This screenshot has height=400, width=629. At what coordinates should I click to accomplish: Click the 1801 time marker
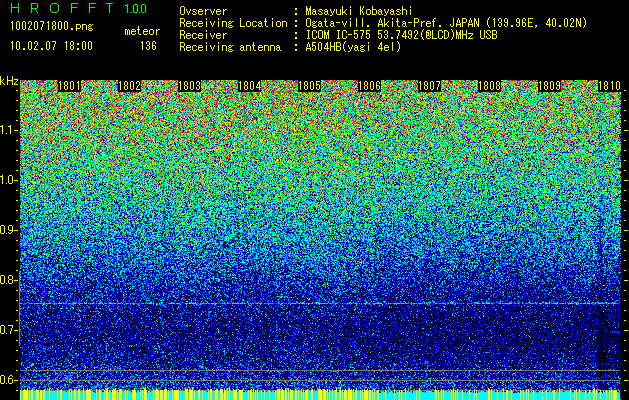(x=69, y=86)
